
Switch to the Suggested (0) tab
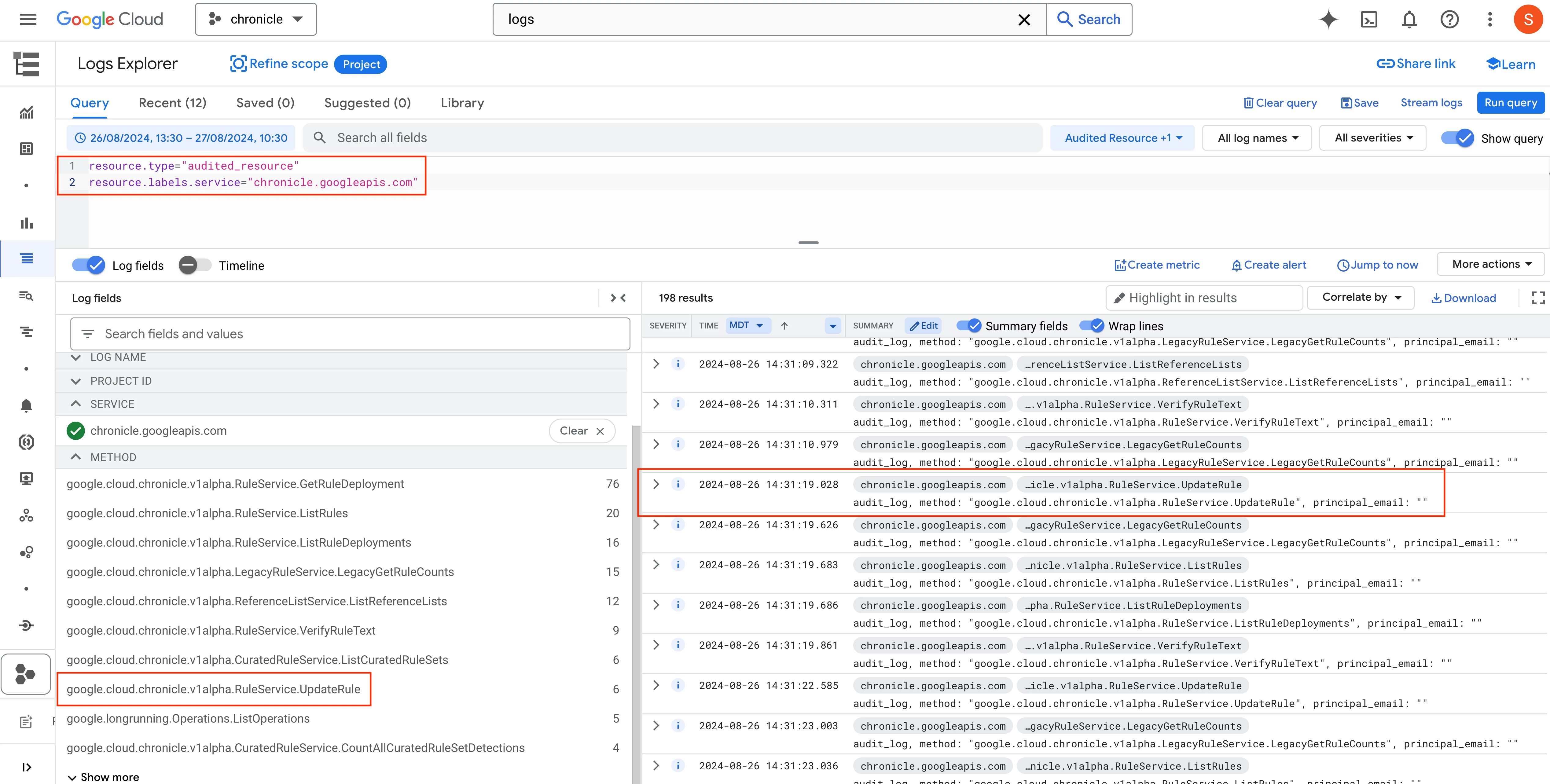pos(368,103)
